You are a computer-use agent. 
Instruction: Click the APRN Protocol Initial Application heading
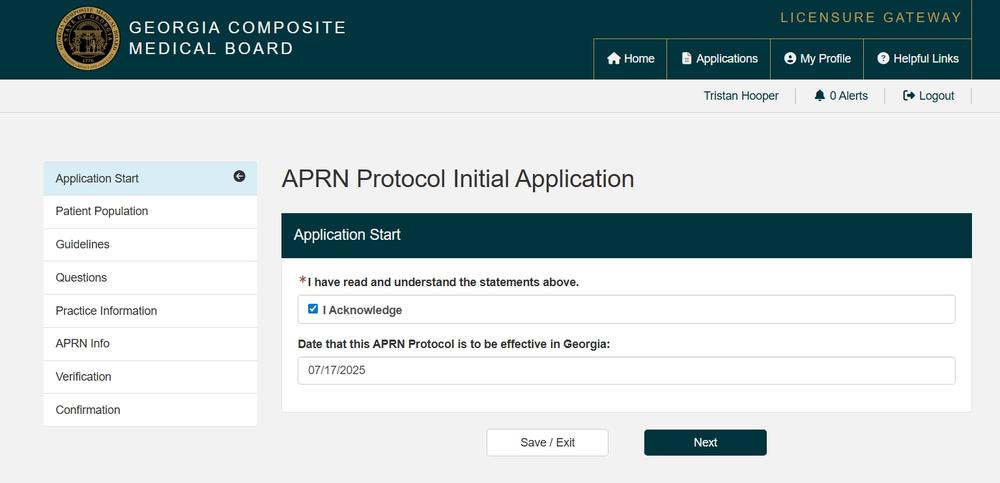pos(458,179)
